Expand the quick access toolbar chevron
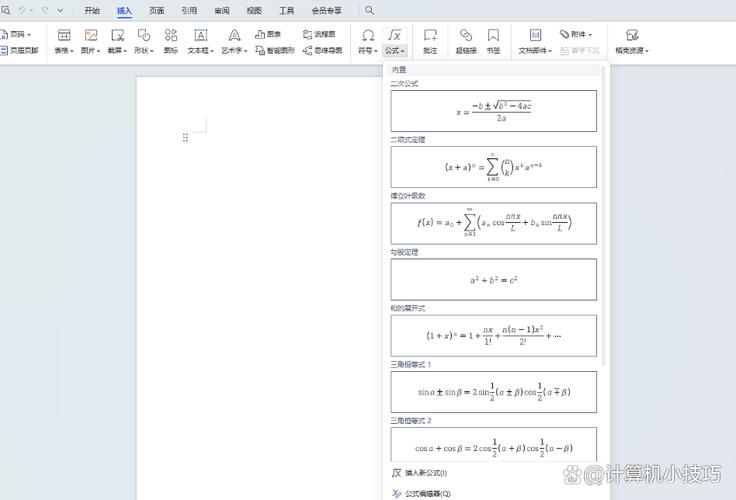This screenshot has height=500, width=736. pos(60,10)
